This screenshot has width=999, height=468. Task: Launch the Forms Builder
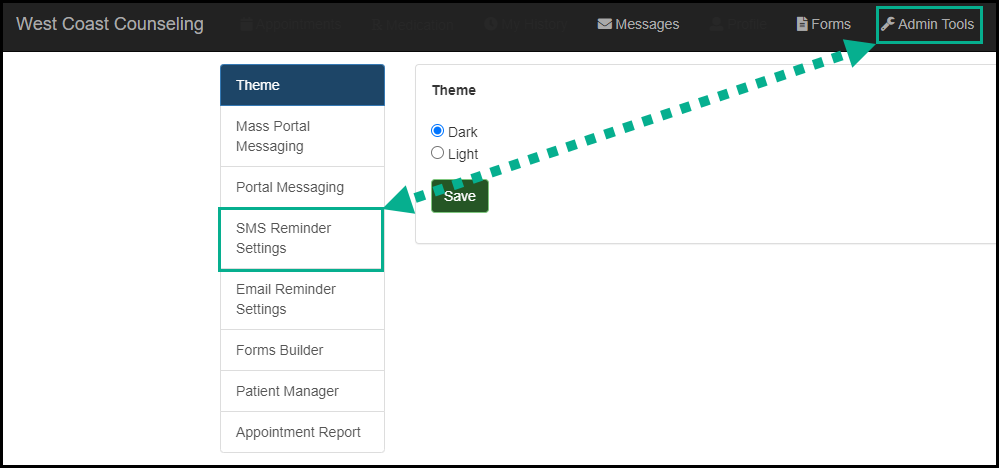coord(302,350)
